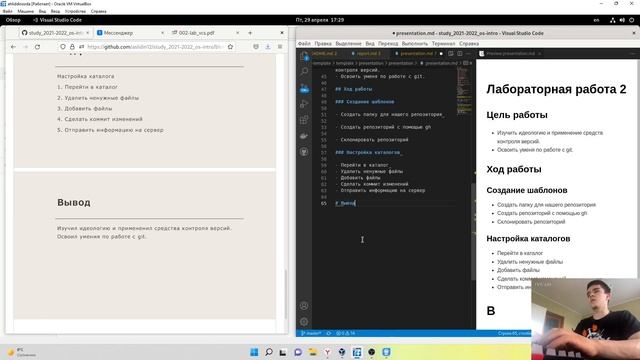Click the VS Code editor minimap
This screenshot has height=360, width=640.
(464, 92)
